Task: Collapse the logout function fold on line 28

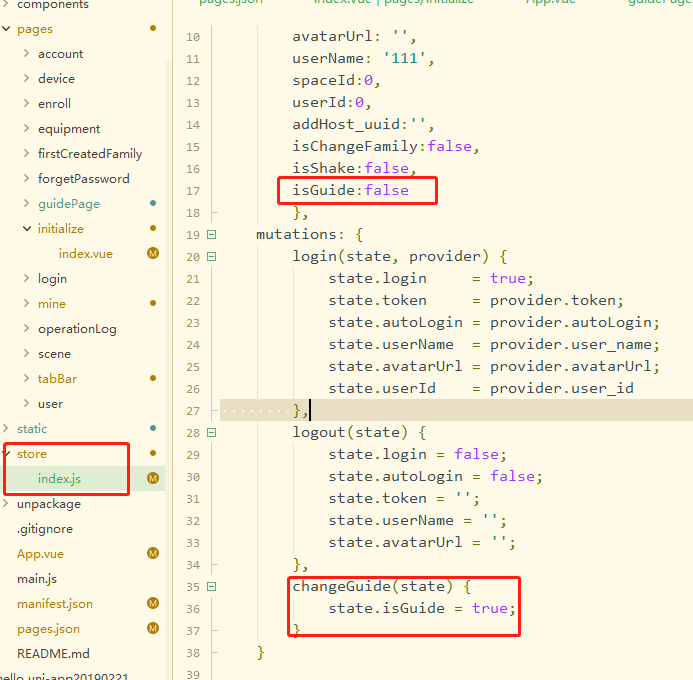Action: [x=212, y=433]
